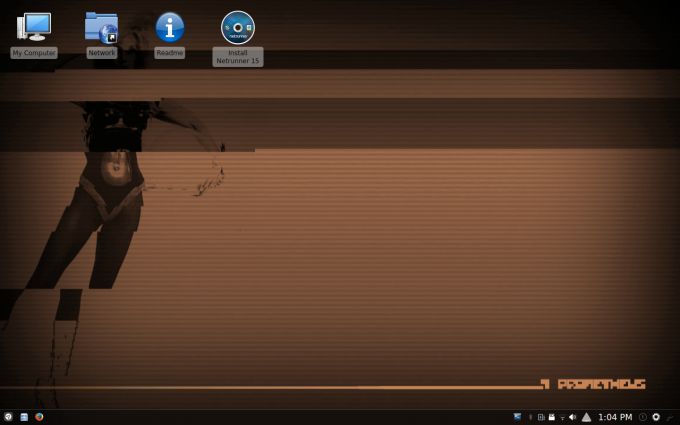
Task: Click the dim round icon right of the clock
Action: tap(643, 417)
